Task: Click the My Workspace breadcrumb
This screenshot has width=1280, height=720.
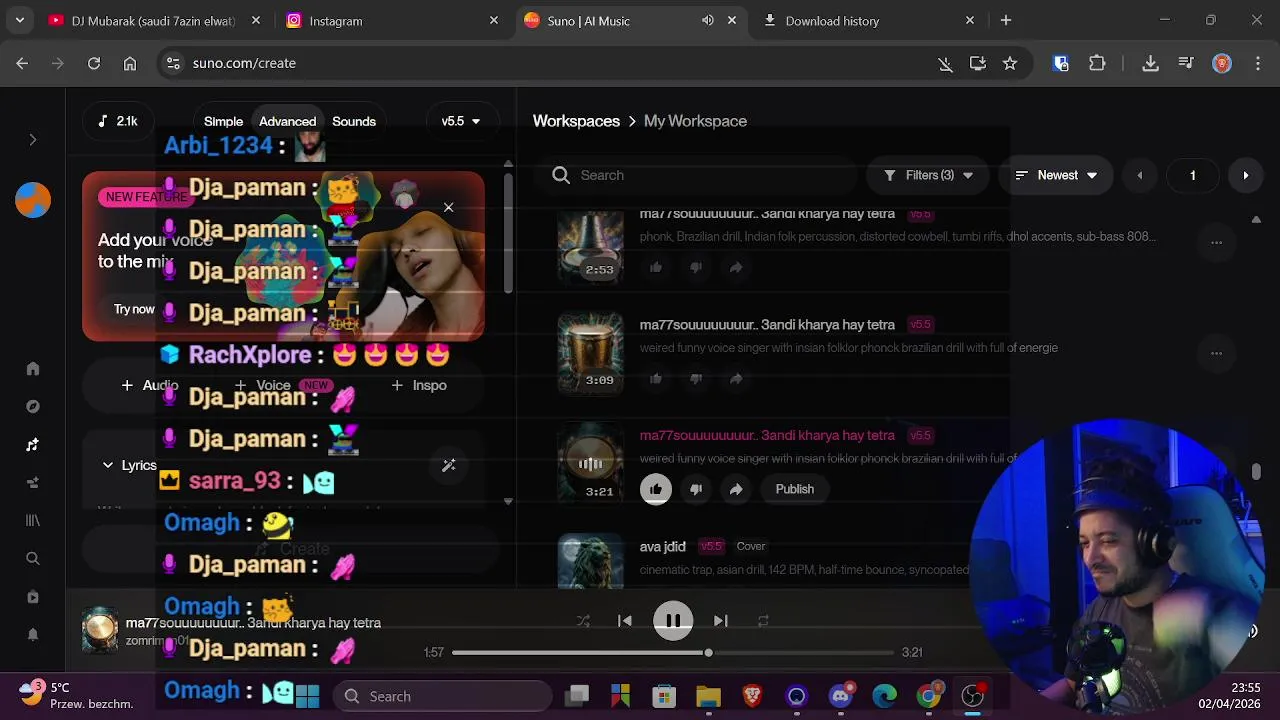Action: (695, 121)
